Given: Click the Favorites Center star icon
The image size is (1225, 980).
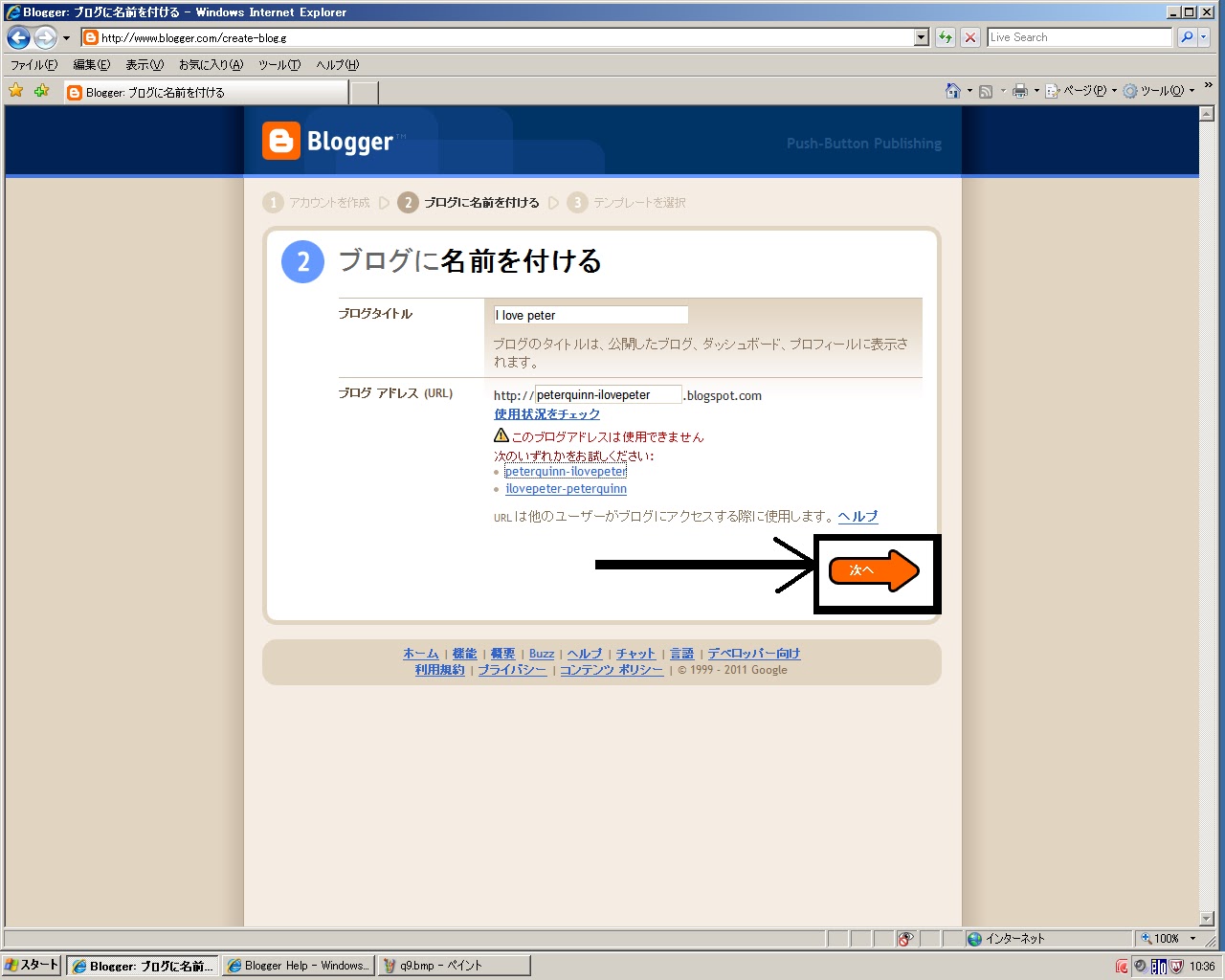Looking at the screenshot, I should pyautogui.click(x=16, y=91).
